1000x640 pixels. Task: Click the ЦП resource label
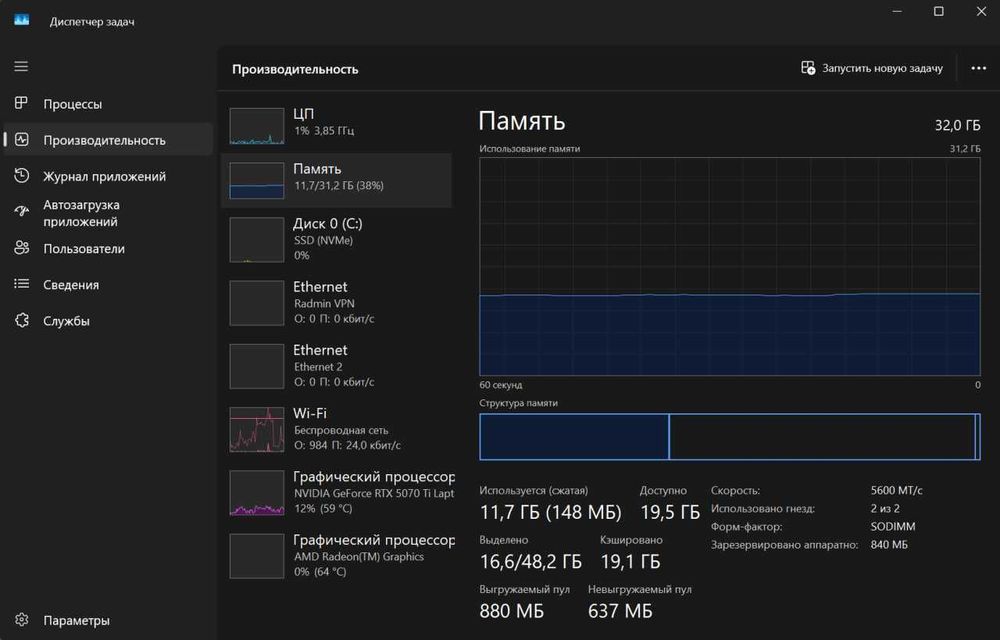click(303, 113)
